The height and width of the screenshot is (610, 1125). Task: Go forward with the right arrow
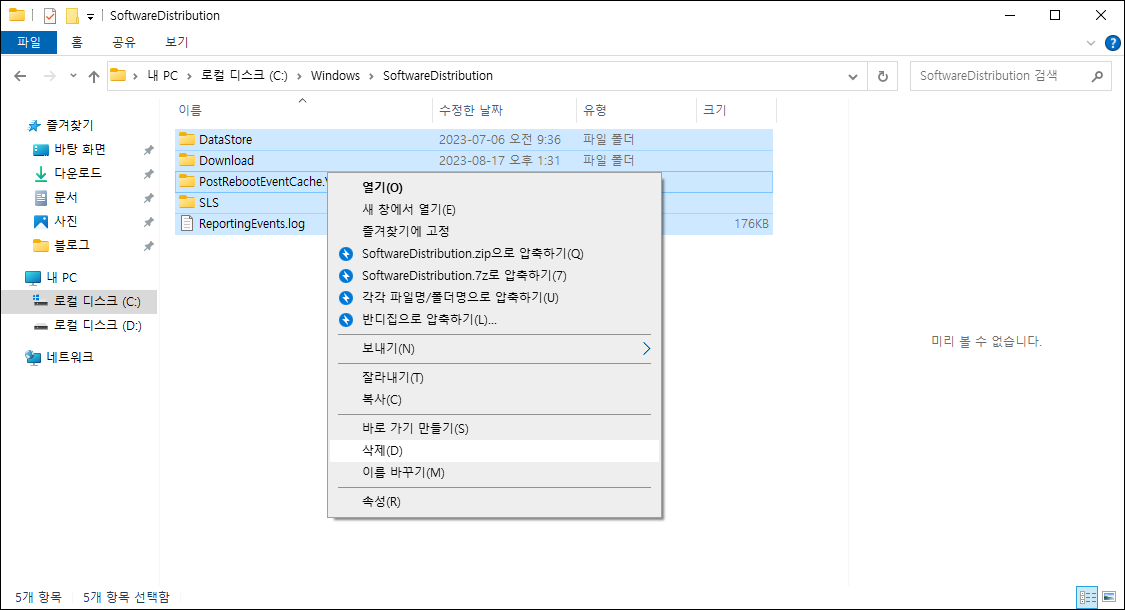(50, 76)
